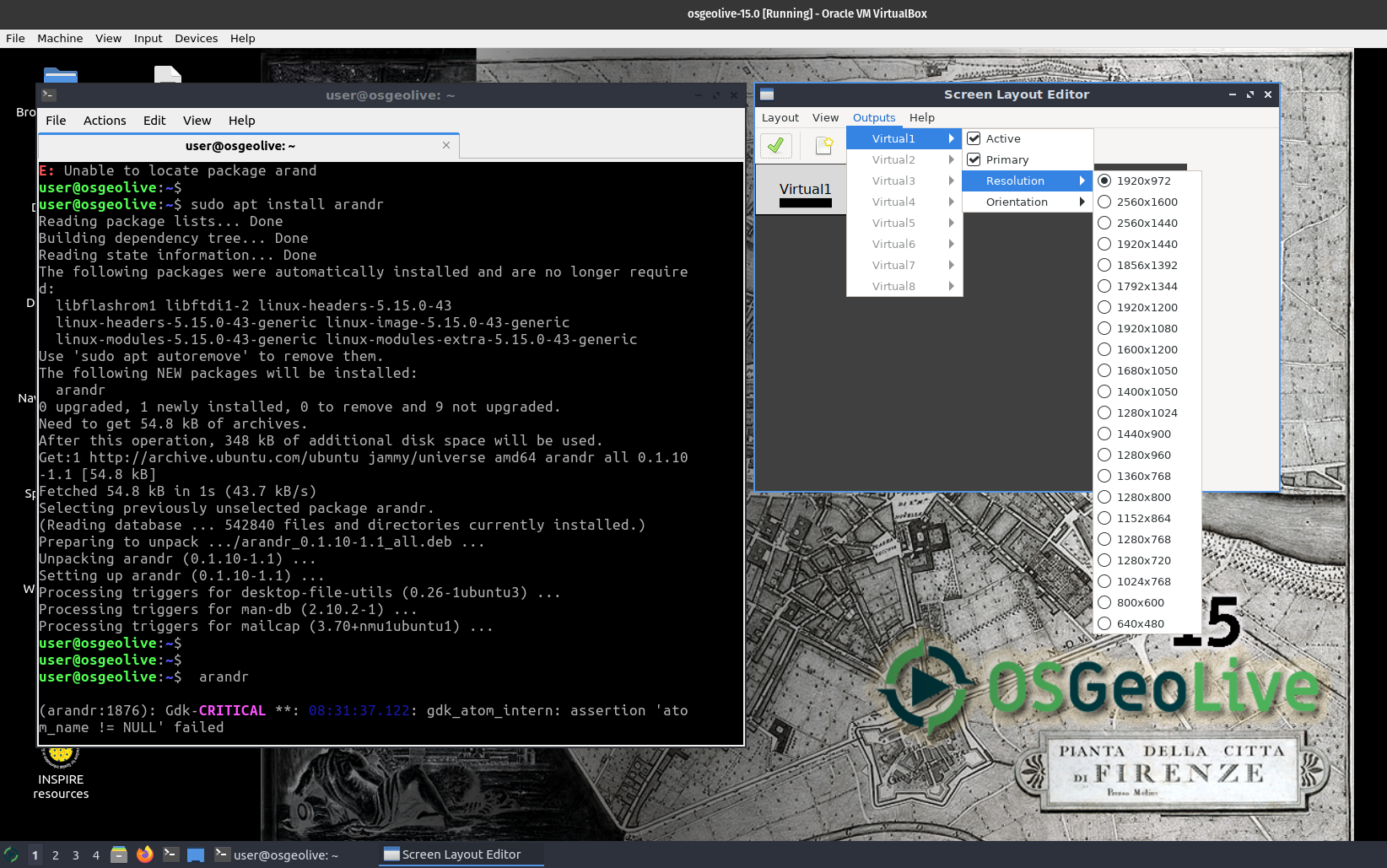Minimize the Screen Layout Editor window

click(1233, 94)
